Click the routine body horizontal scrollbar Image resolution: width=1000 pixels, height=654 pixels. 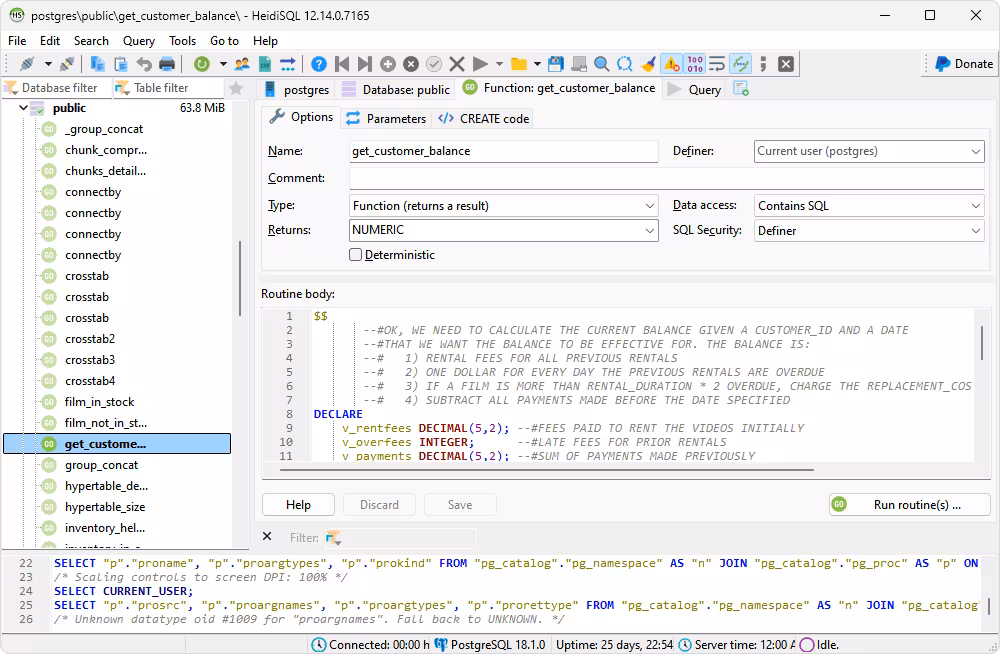(547, 470)
